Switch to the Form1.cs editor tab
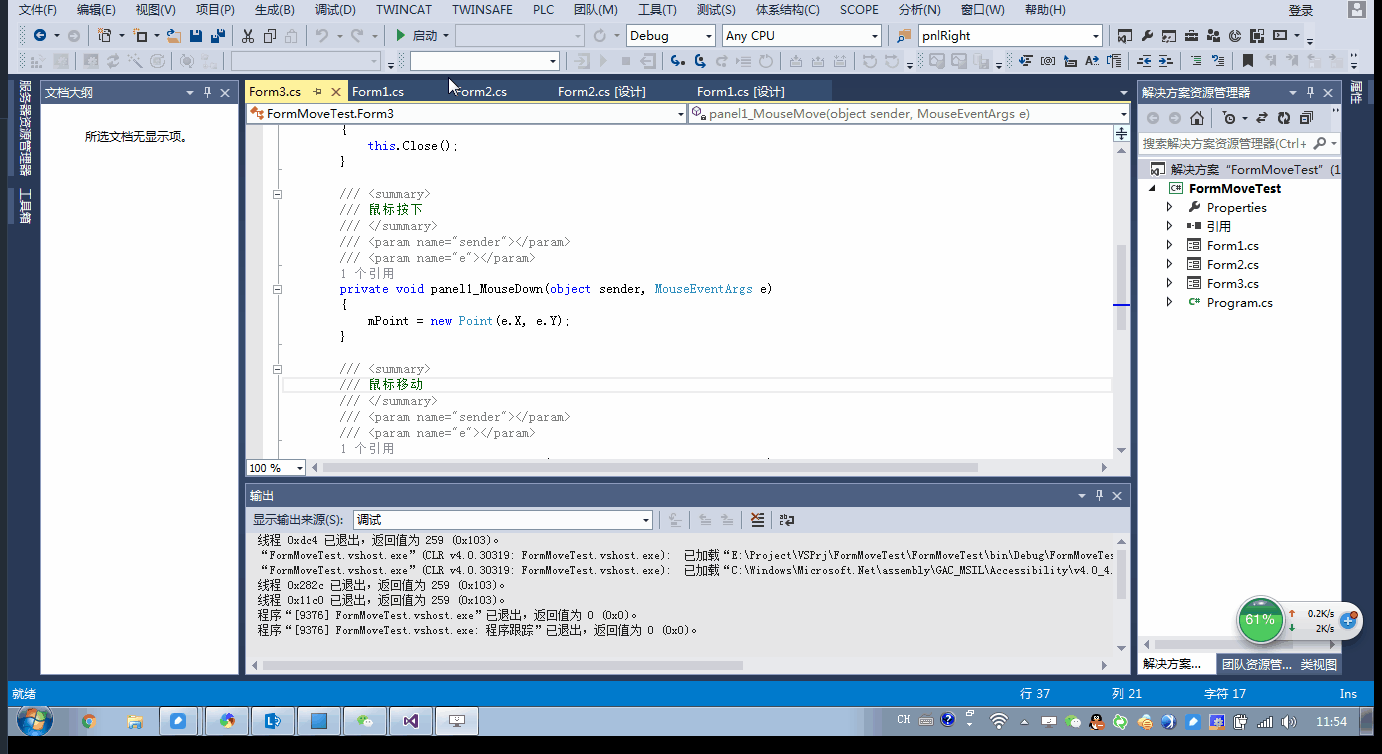The width and height of the screenshot is (1382, 754). pos(378,92)
